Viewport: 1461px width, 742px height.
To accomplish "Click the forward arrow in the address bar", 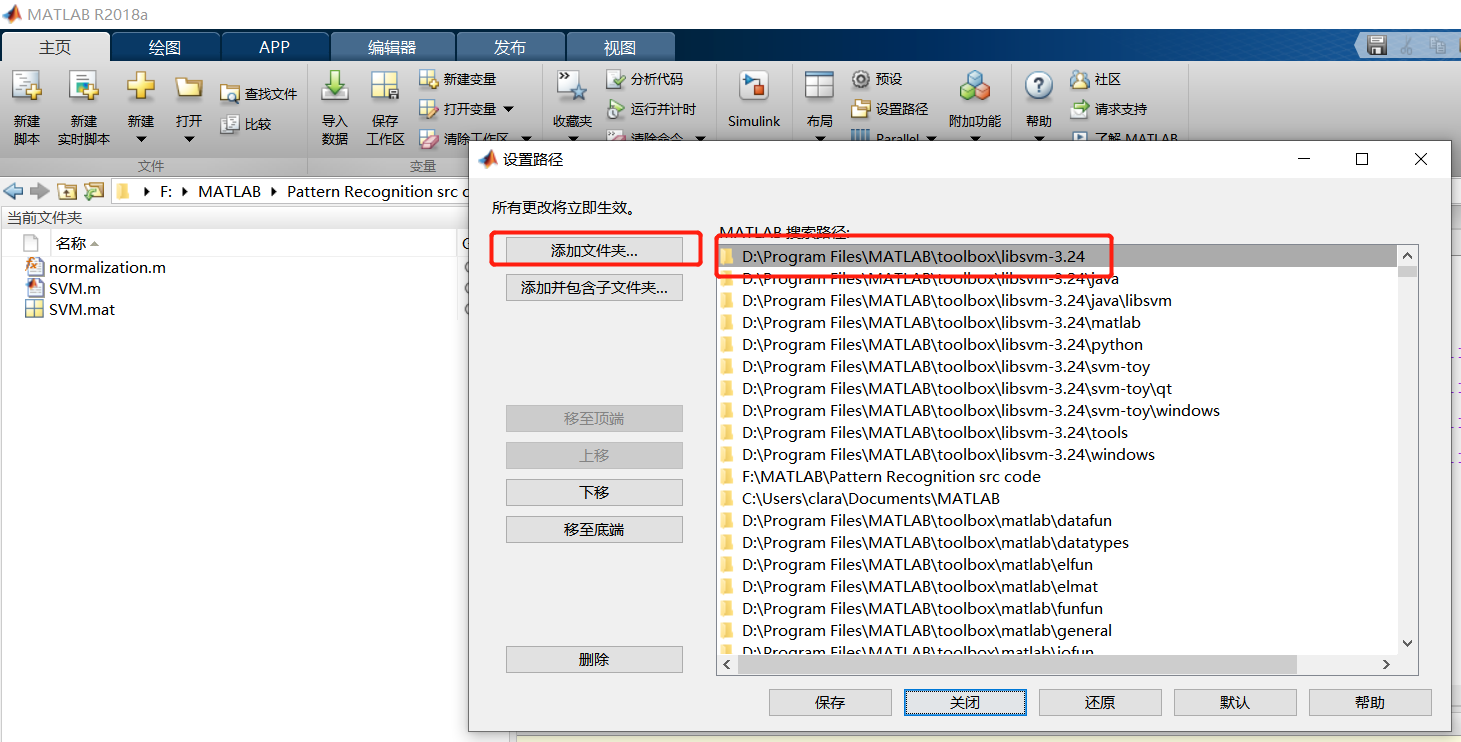I will (x=39, y=191).
